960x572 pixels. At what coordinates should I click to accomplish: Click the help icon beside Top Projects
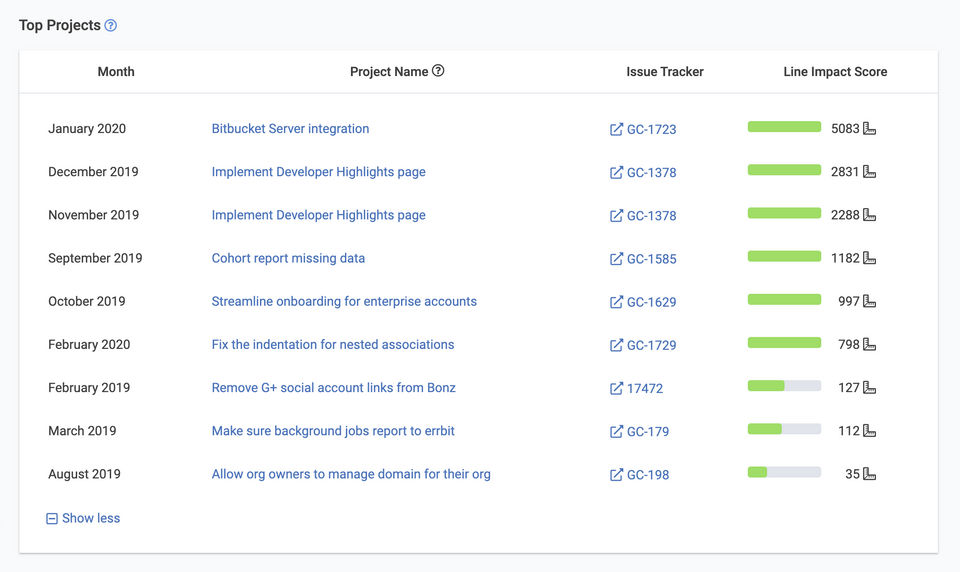[111, 26]
